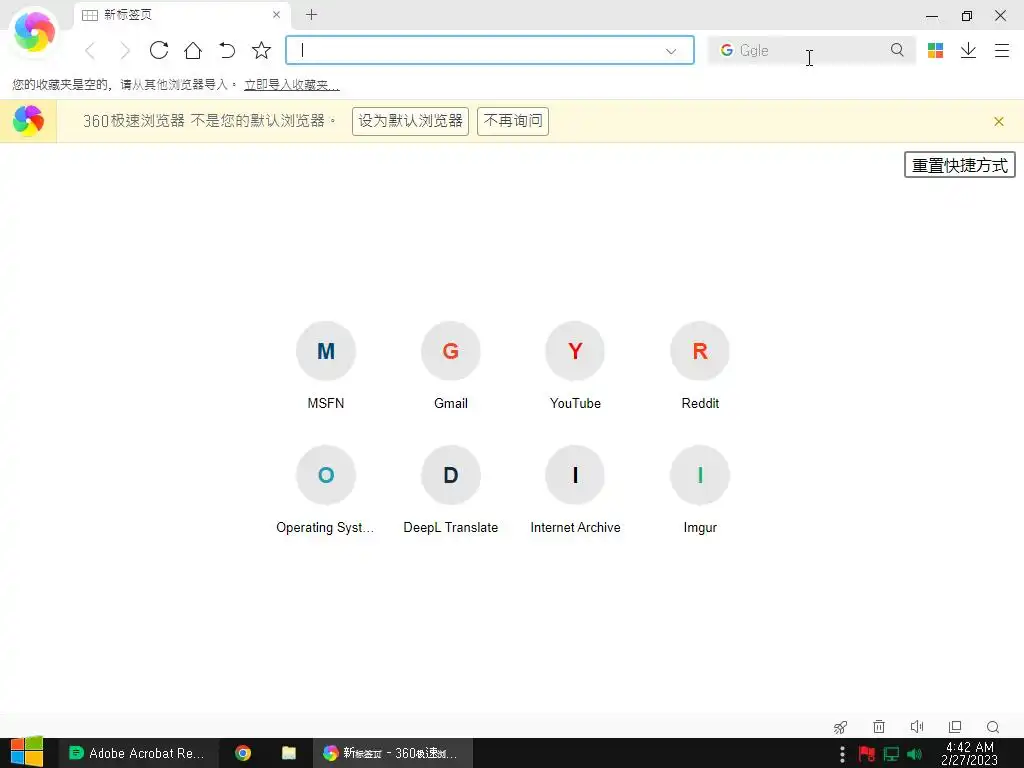Open the colorful extensions grid icon
This screenshot has width=1024, height=768.
tap(935, 50)
